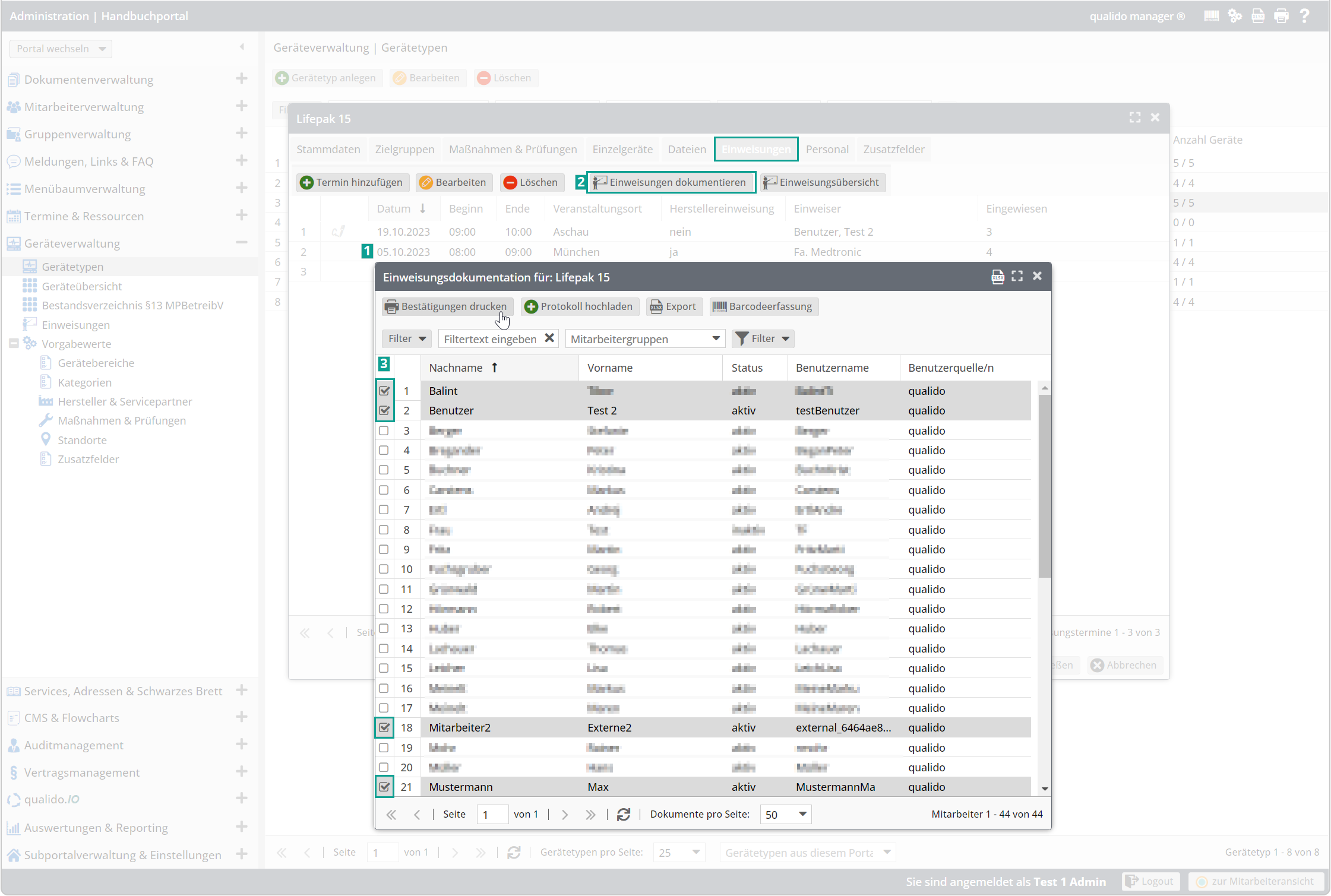Go to the next page of the employee list
This screenshot has height=896, width=1331.
pyautogui.click(x=565, y=815)
